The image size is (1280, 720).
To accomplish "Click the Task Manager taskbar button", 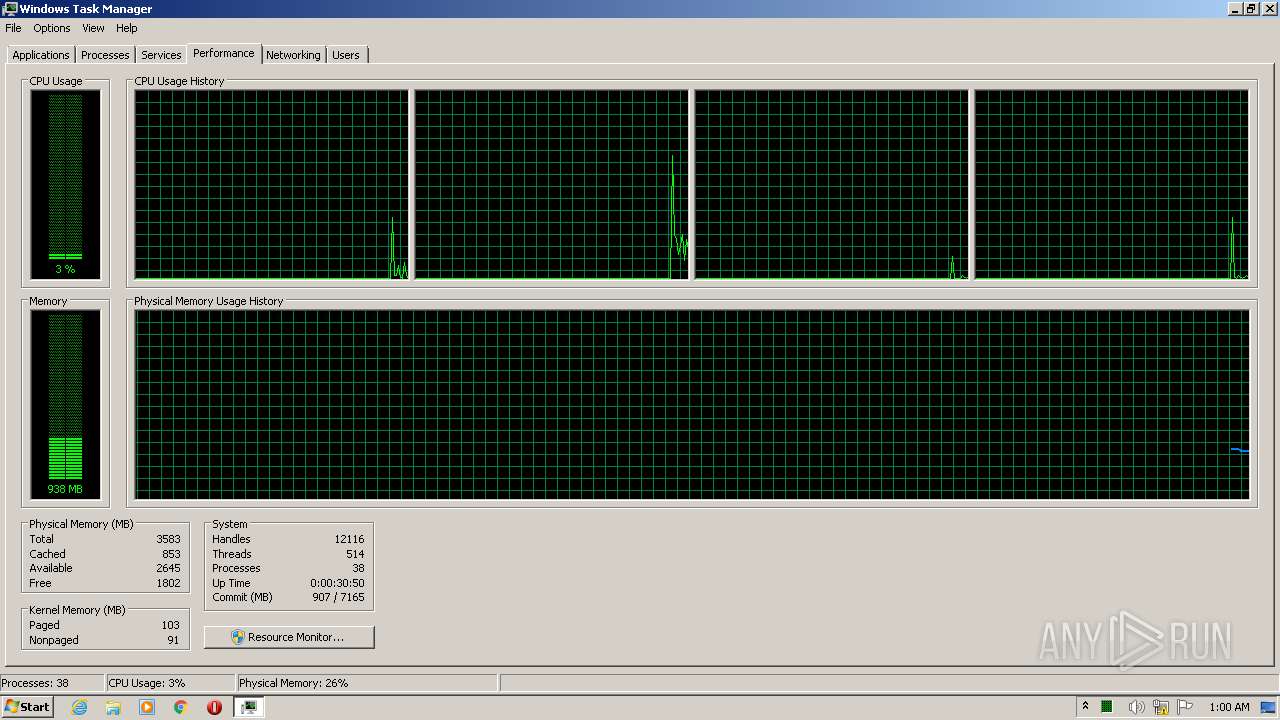I will pyautogui.click(x=249, y=707).
